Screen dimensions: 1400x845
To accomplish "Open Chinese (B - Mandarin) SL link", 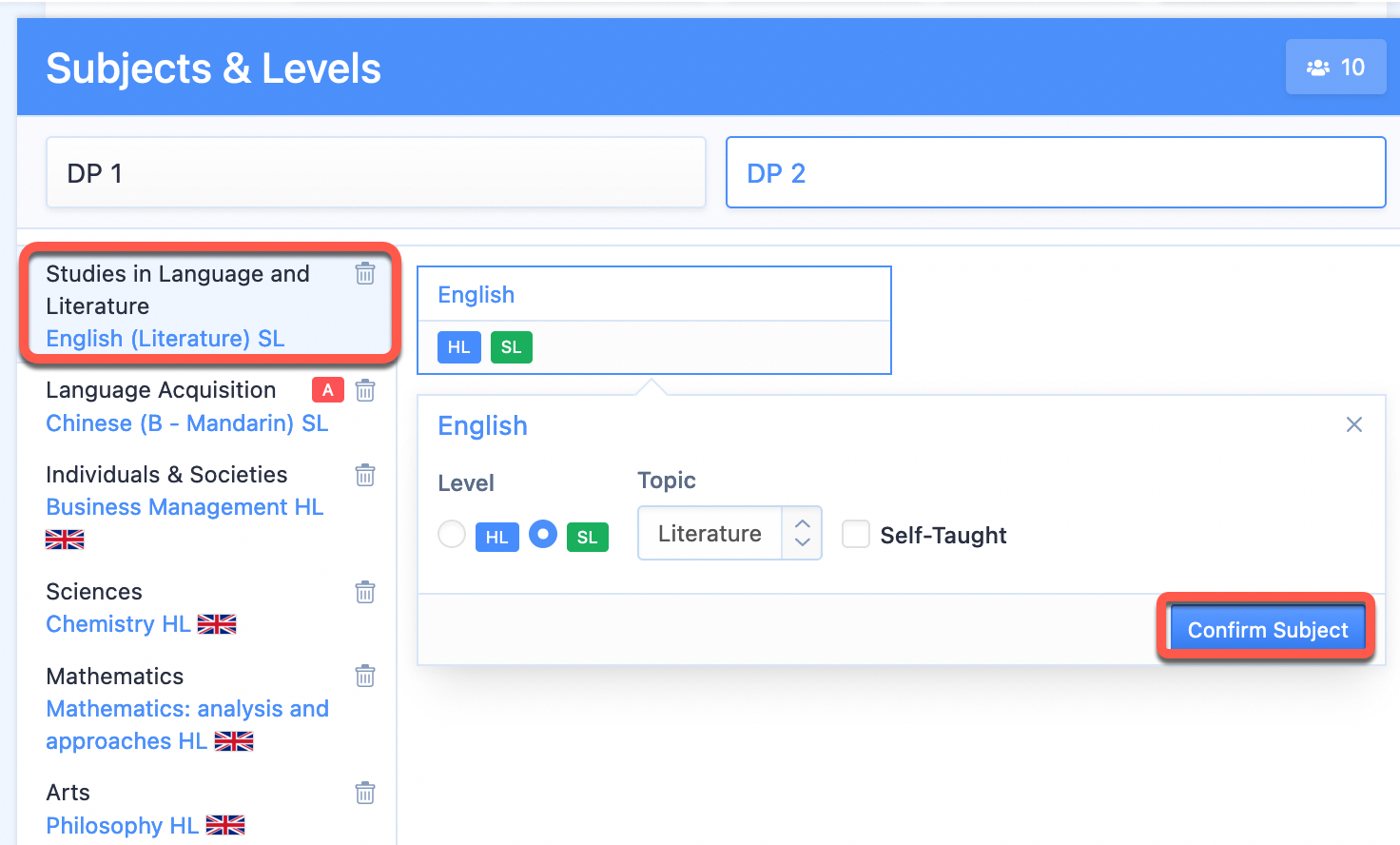I will pyautogui.click(x=187, y=423).
